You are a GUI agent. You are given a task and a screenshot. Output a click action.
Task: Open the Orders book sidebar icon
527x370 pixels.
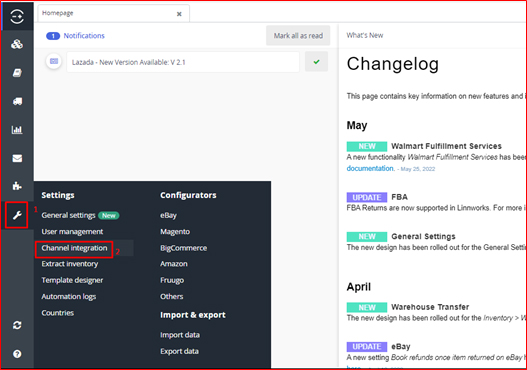tap(17, 73)
